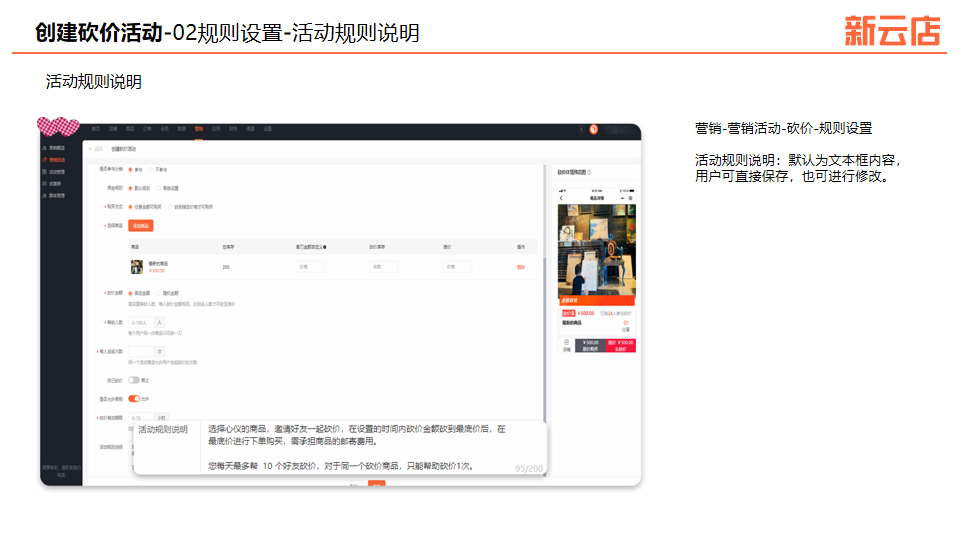Select the 不参与 radio option
Viewport: 960px width, 540px height.
coord(151,170)
